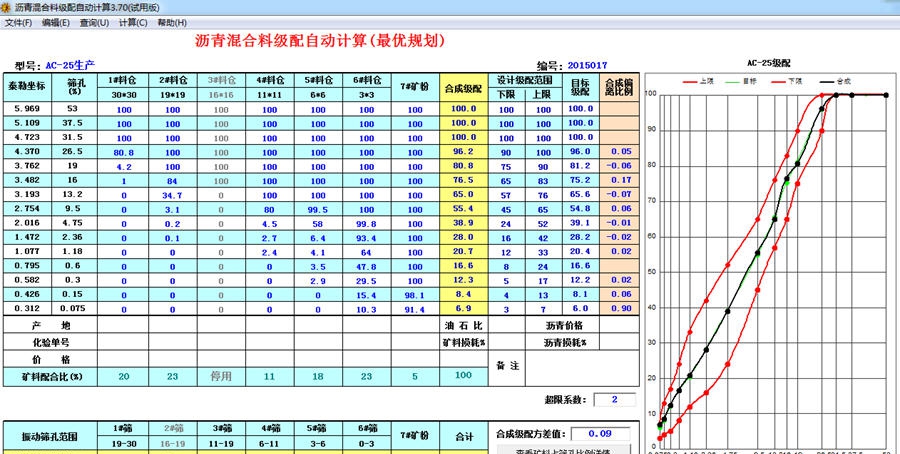
Task: Click the AC-25级配 chart title
Action: click(x=768, y=64)
